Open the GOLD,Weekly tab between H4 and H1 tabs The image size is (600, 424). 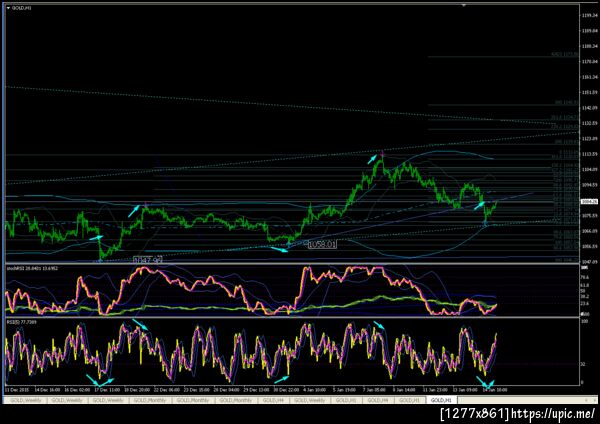pyautogui.click(x=309, y=400)
